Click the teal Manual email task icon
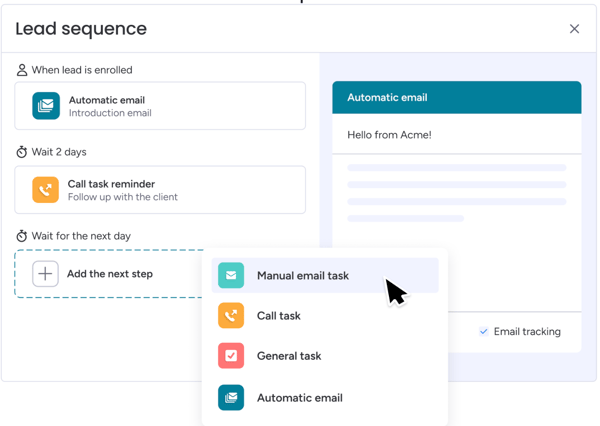This screenshot has width=600, height=426. 231,275
